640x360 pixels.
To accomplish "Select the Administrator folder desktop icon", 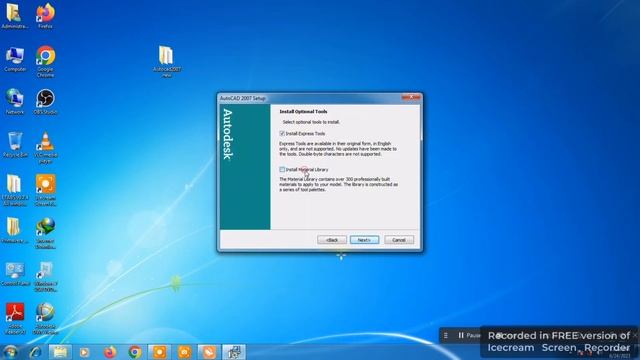I will point(15,16).
